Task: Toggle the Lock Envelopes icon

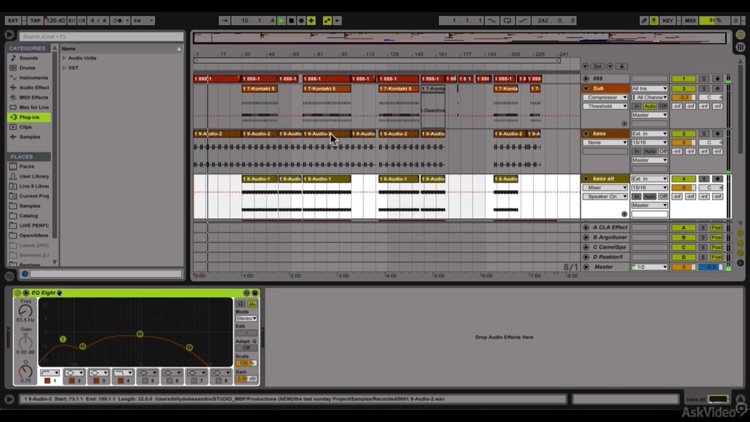Action: (622, 66)
